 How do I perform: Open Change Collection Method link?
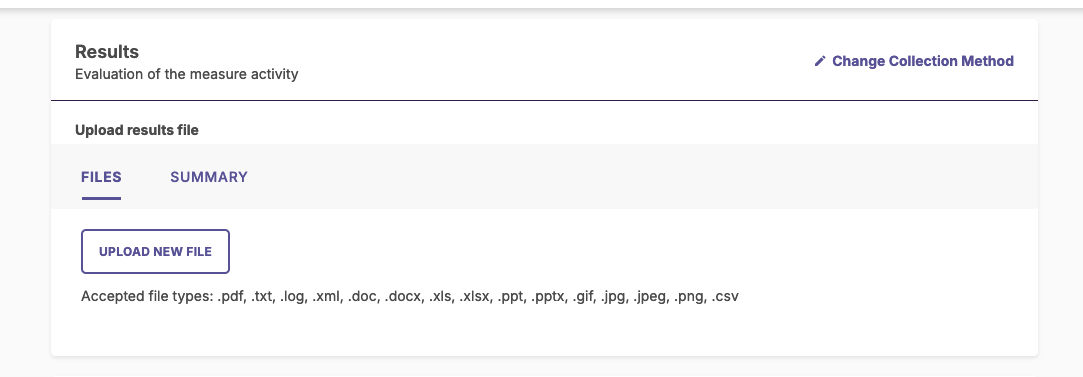914,61
